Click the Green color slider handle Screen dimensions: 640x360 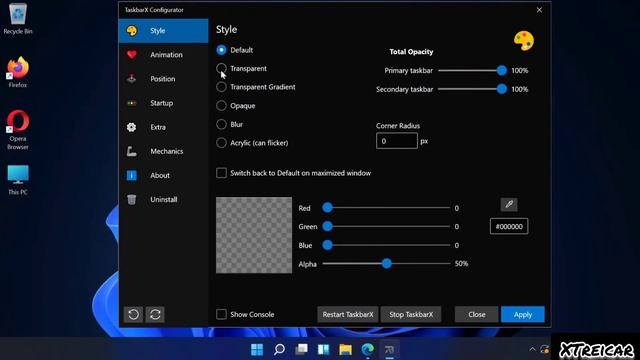tap(327, 226)
